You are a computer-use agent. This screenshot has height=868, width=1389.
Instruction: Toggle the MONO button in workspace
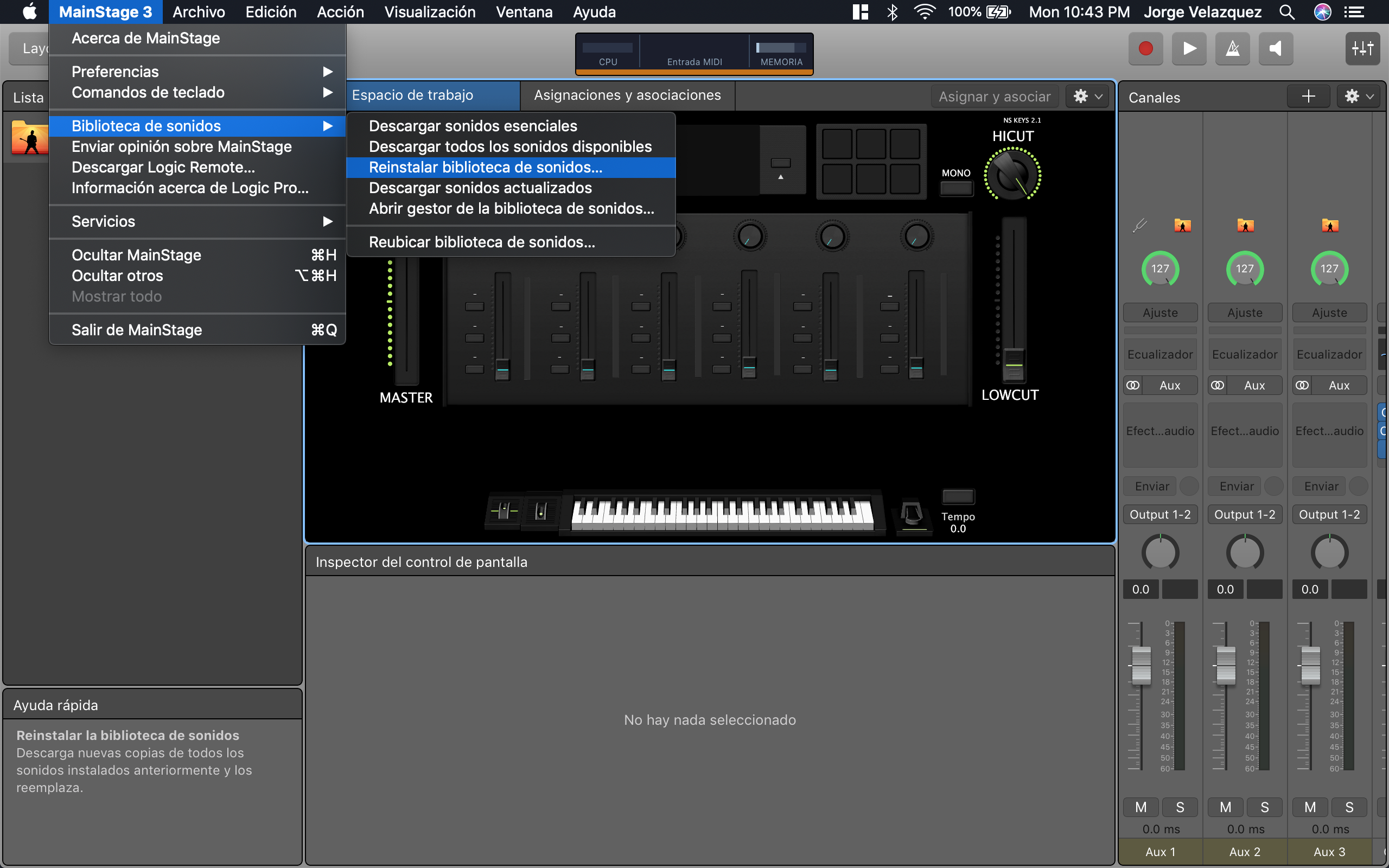click(955, 188)
